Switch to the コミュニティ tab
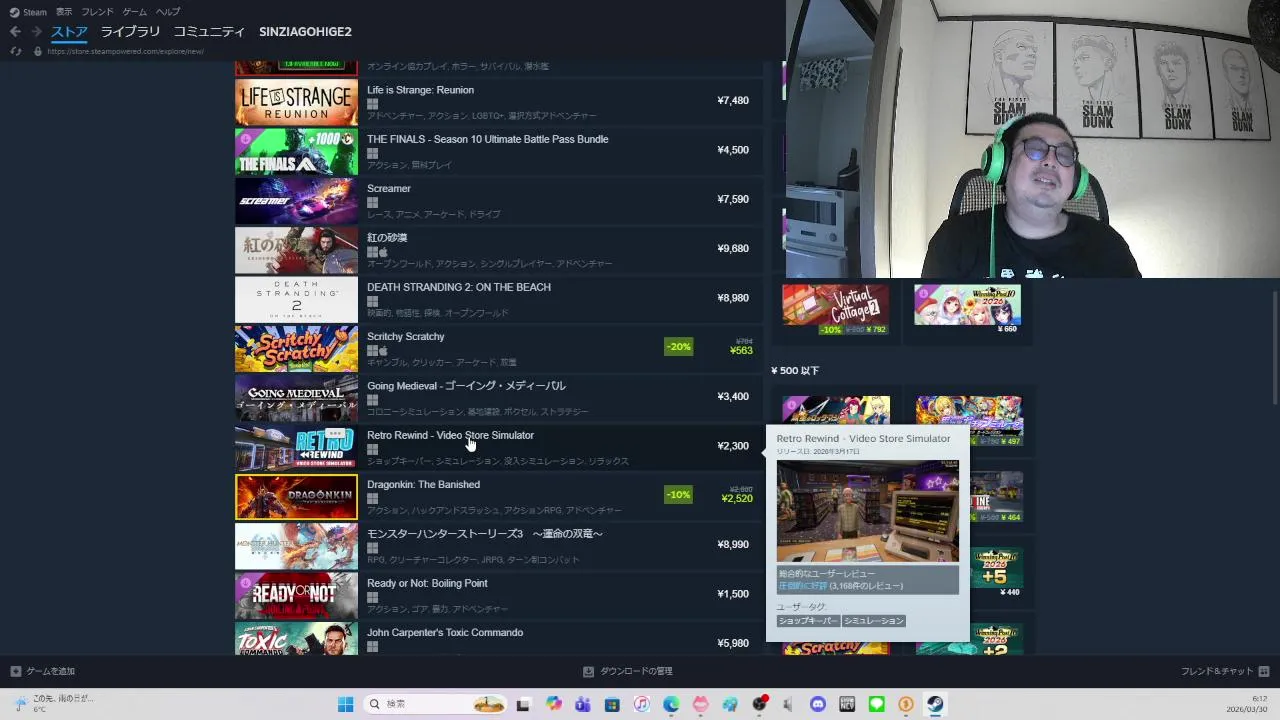 pos(209,32)
